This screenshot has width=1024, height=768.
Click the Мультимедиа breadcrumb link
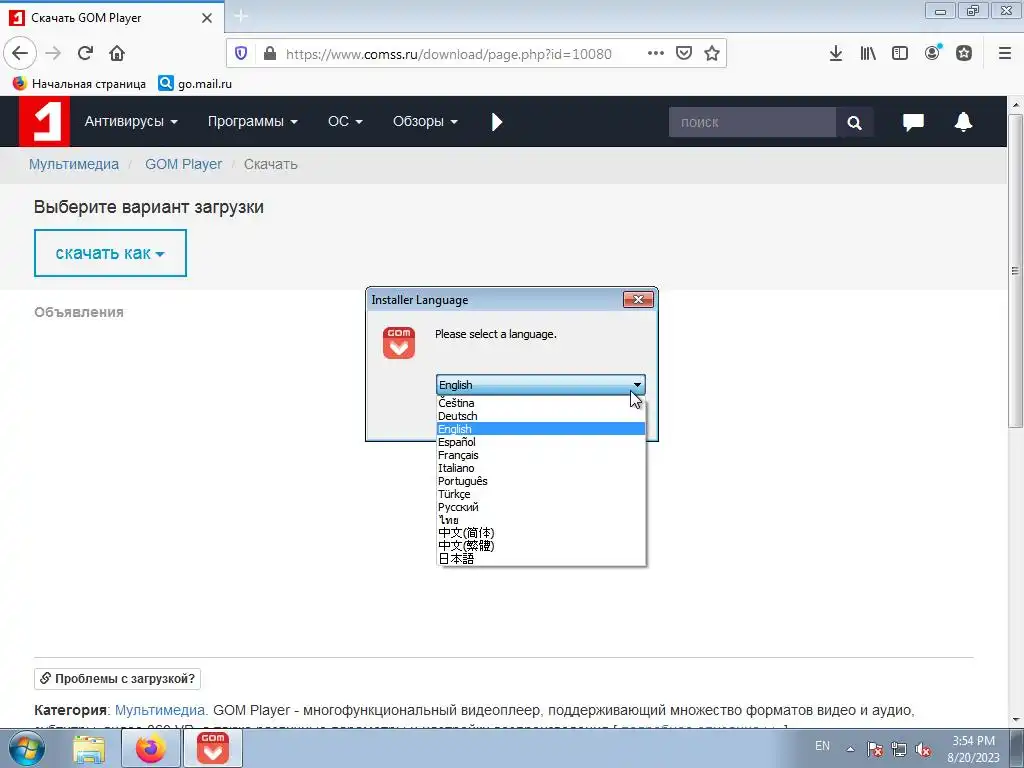click(x=74, y=165)
